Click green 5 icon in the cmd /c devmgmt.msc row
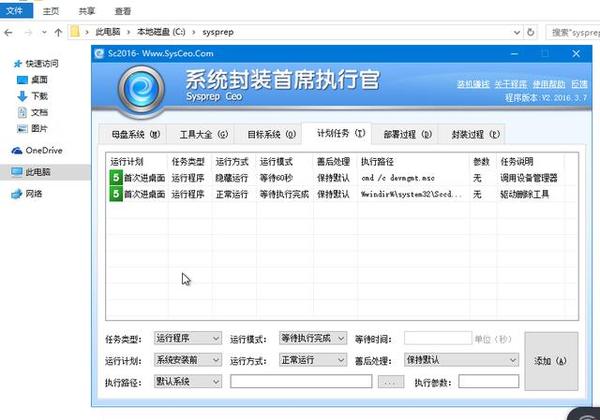This screenshot has width=600, height=420. pyautogui.click(x=116, y=178)
